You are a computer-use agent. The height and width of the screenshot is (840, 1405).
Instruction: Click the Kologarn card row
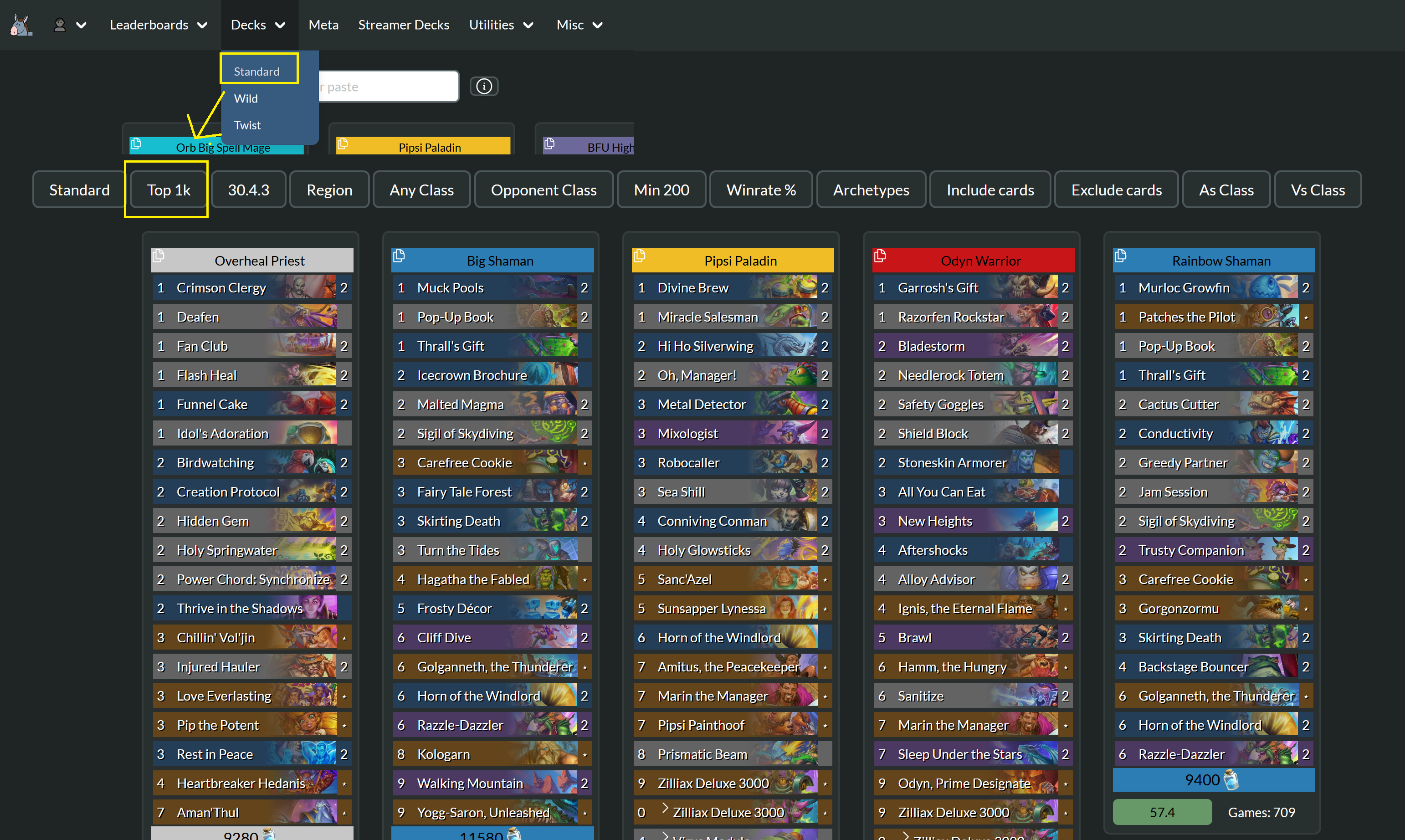click(492, 754)
